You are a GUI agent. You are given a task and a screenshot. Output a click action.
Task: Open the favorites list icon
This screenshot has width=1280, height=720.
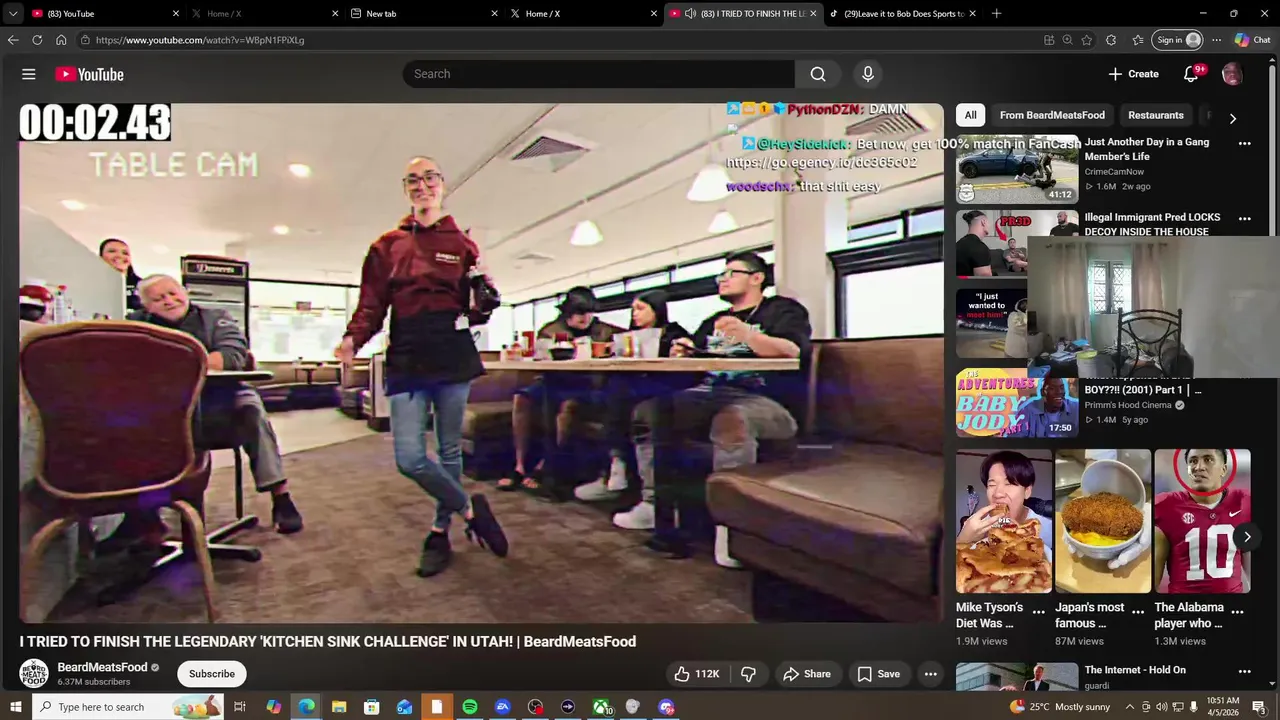coord(1138,40)
